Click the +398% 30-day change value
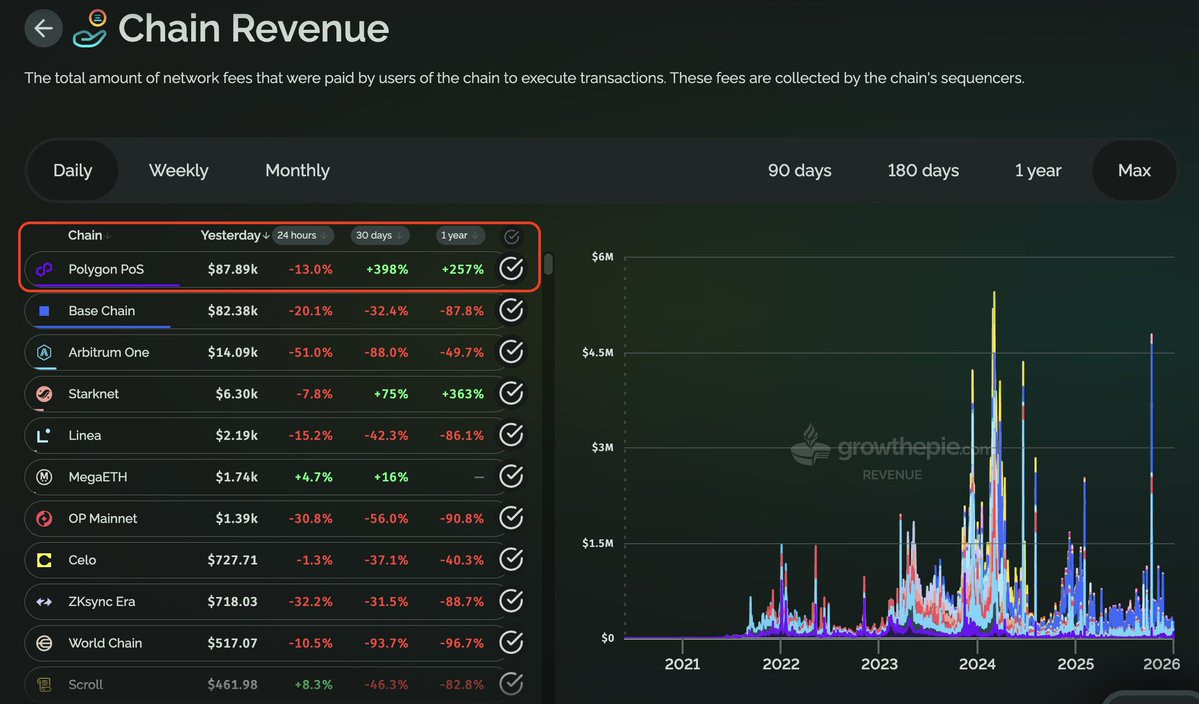Image resolution: width=1199 pixels, height=704 pixels. click(387, 269)
